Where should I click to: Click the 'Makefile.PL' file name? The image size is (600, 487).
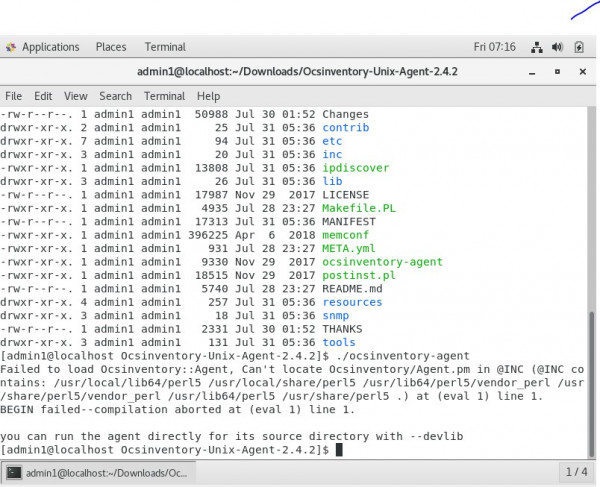click(359, 208)
